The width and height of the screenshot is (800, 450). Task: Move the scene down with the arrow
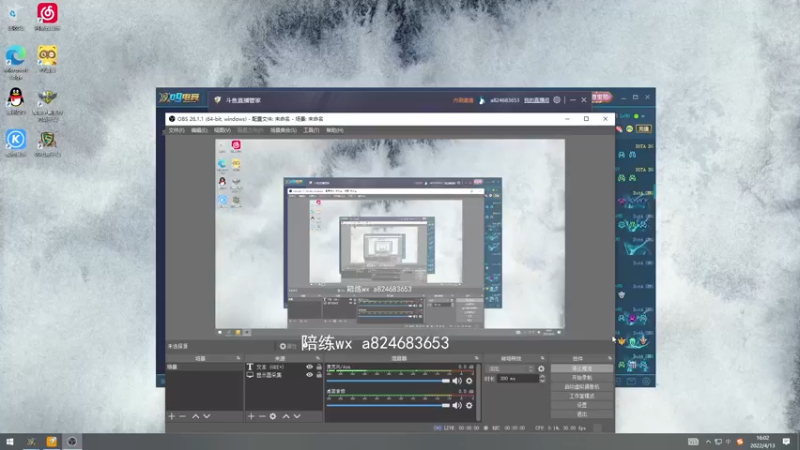[x=207, y=416]
